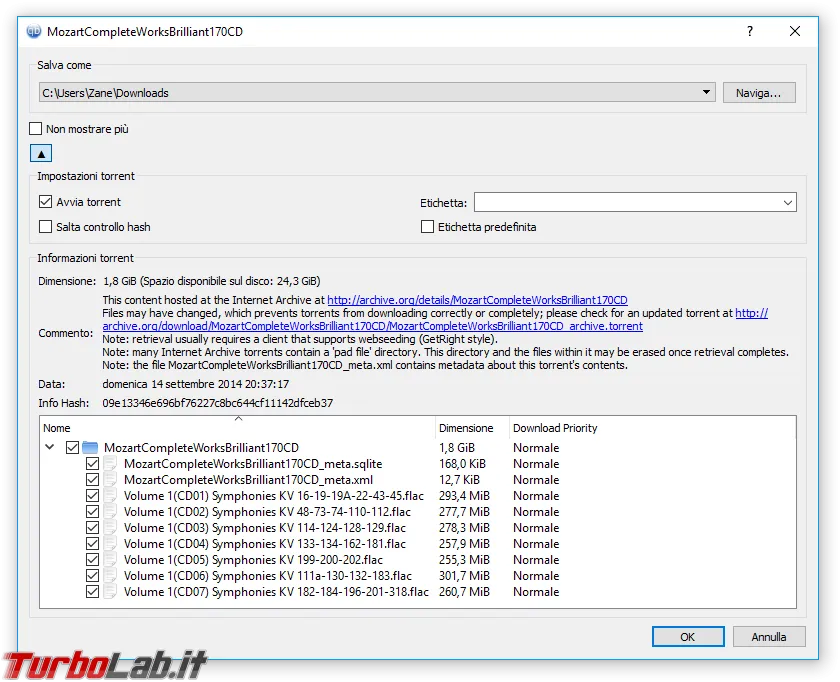The image size is (840, 682).
Task: Close the MozartCompleteWorksBrilliant170CD dialog
Action: coord(795,31)
